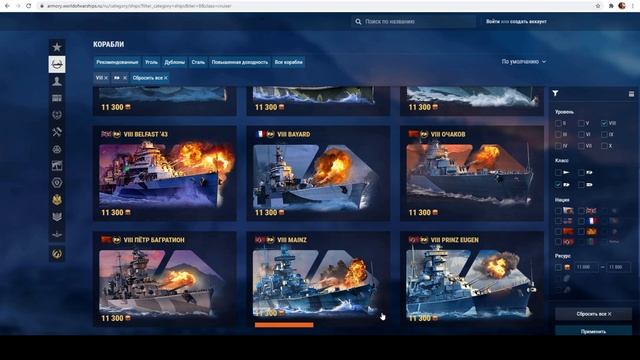640x360 pixels.
Task: Open the VIII Bayard ship card
Action: coord(318,173)
